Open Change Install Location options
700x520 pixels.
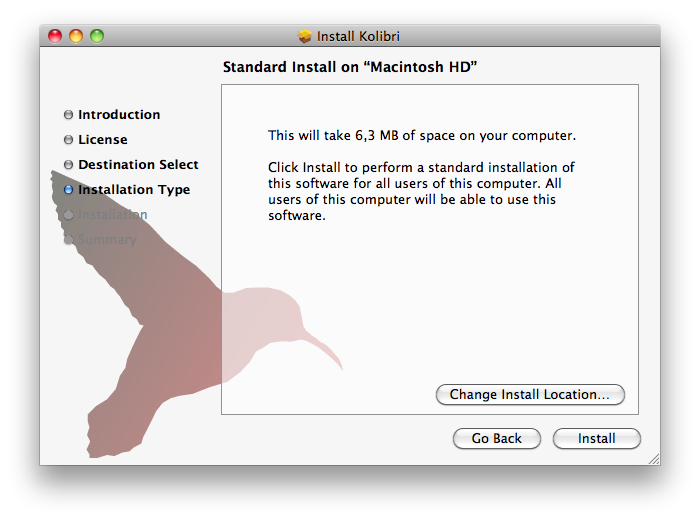point(530,395)
